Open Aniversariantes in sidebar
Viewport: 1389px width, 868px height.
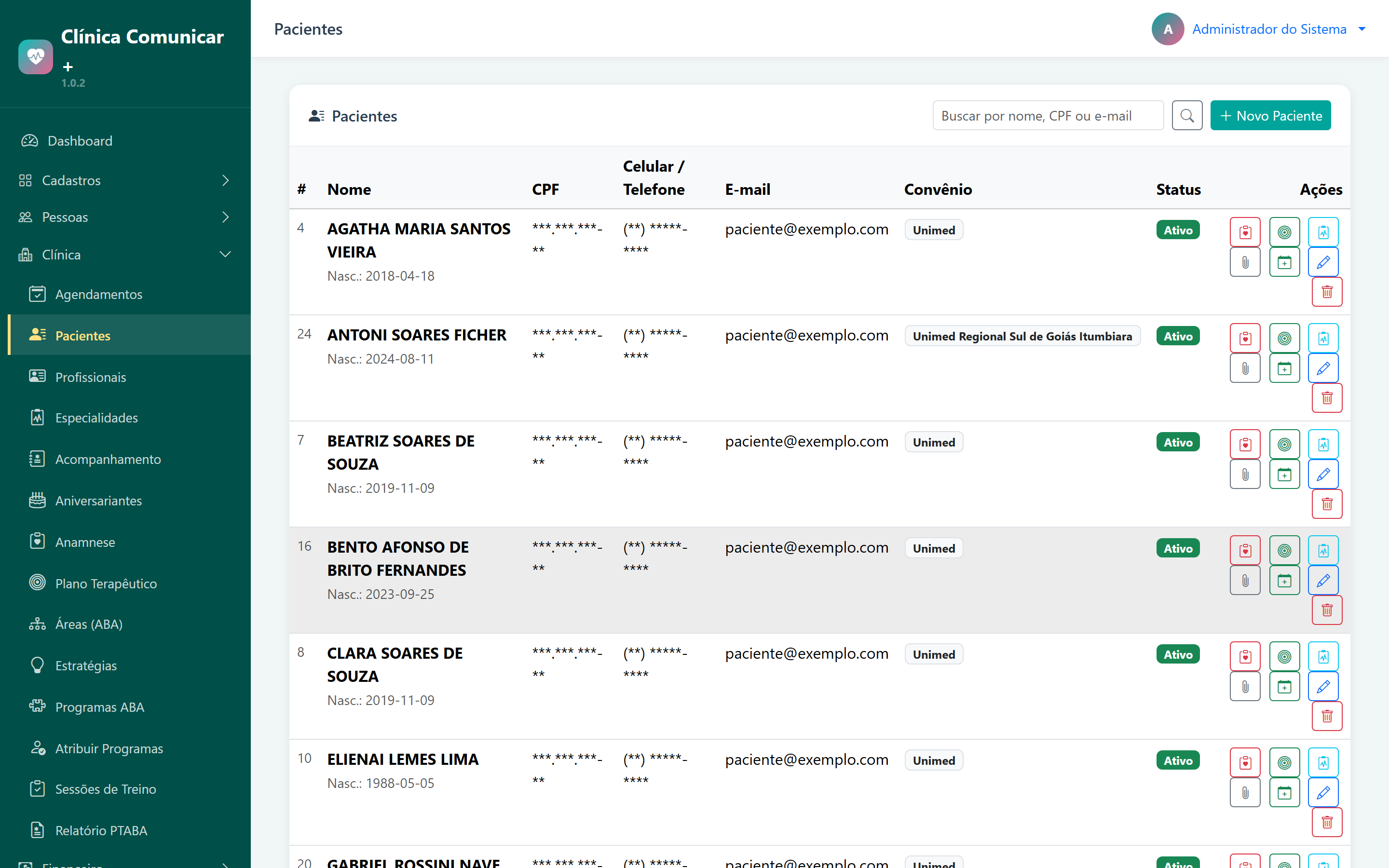click(129, 501)
